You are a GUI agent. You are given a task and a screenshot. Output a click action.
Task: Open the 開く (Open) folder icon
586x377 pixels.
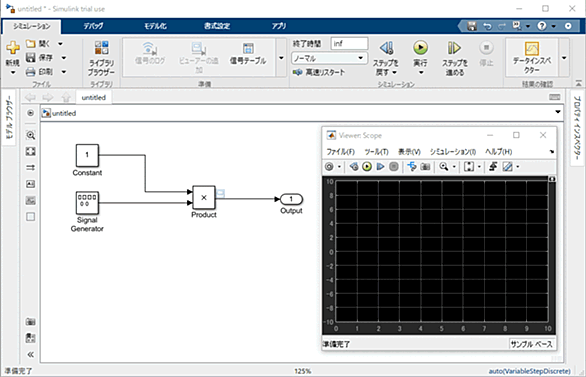31,44
